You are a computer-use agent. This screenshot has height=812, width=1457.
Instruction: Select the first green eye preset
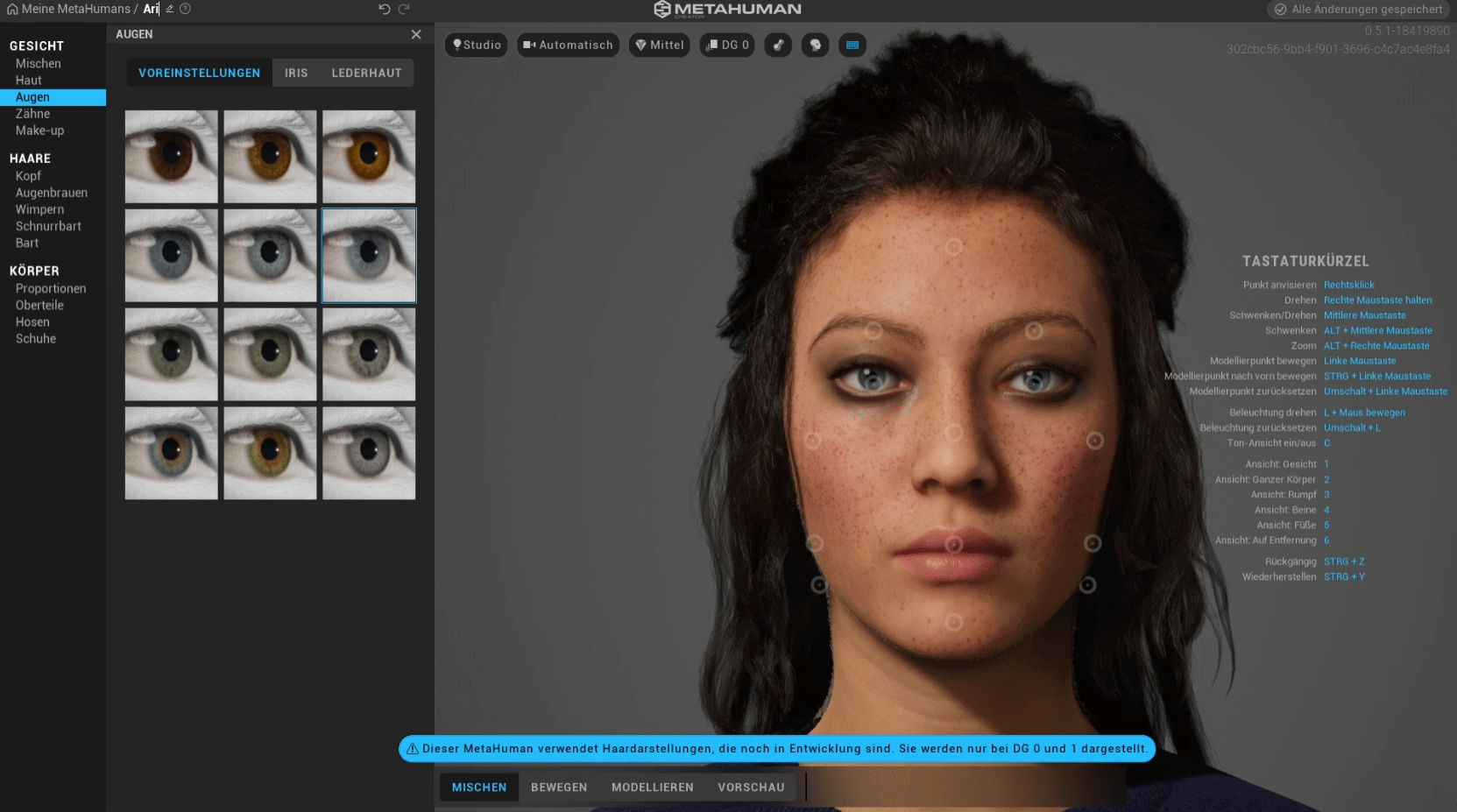click(172, 355)
